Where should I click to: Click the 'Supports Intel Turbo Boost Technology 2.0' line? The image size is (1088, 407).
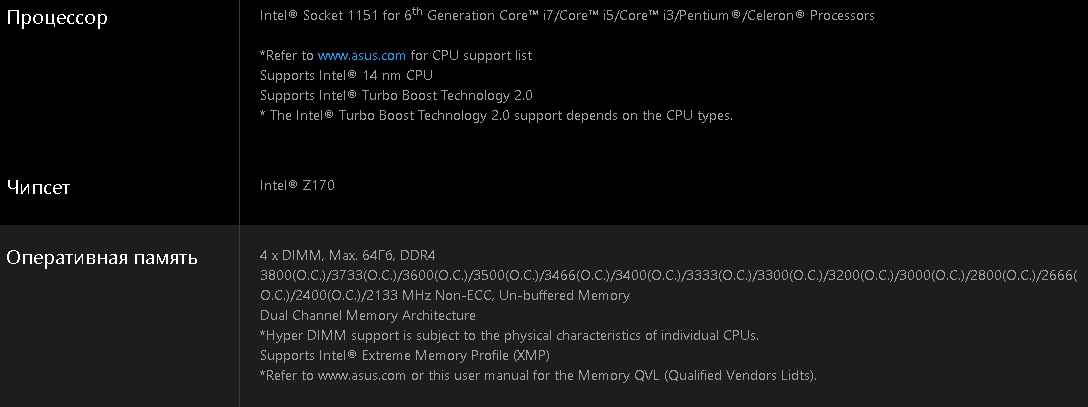(x=396, y=96)
